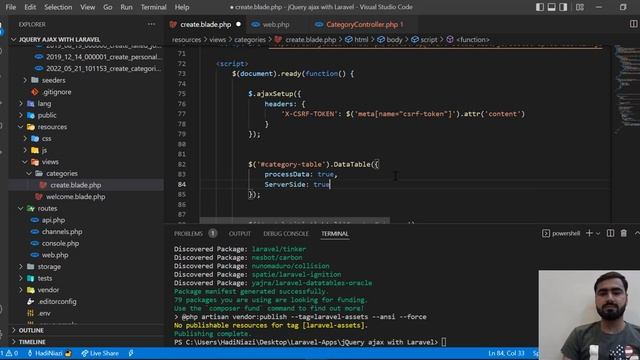Open the Run menu

point(126,7)
